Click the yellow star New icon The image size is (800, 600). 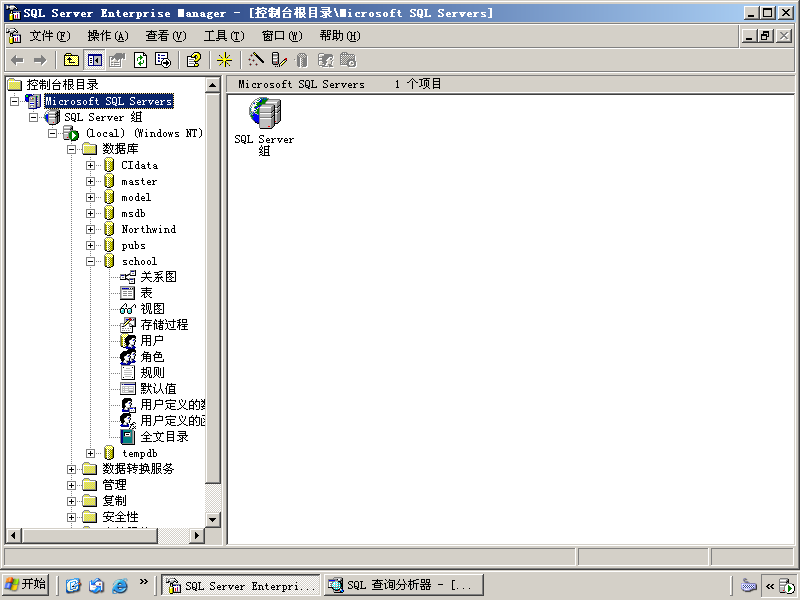[x=224, y=60]
